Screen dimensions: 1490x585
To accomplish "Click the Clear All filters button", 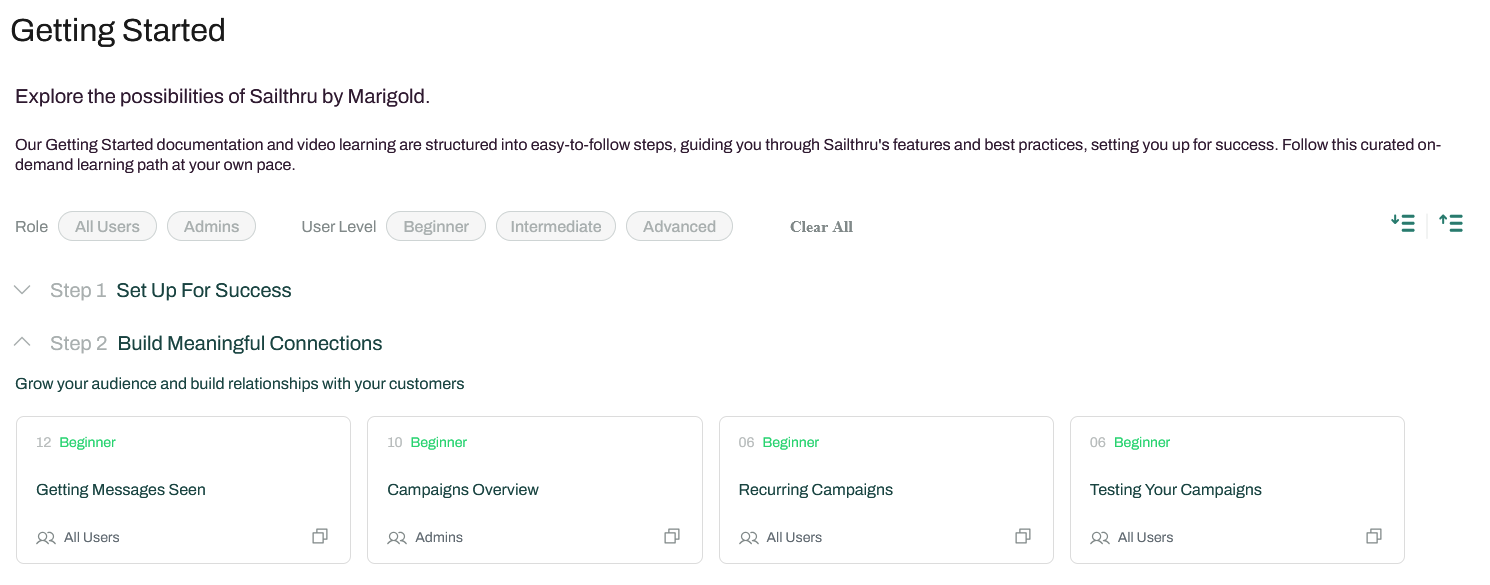I will [821, 227].
